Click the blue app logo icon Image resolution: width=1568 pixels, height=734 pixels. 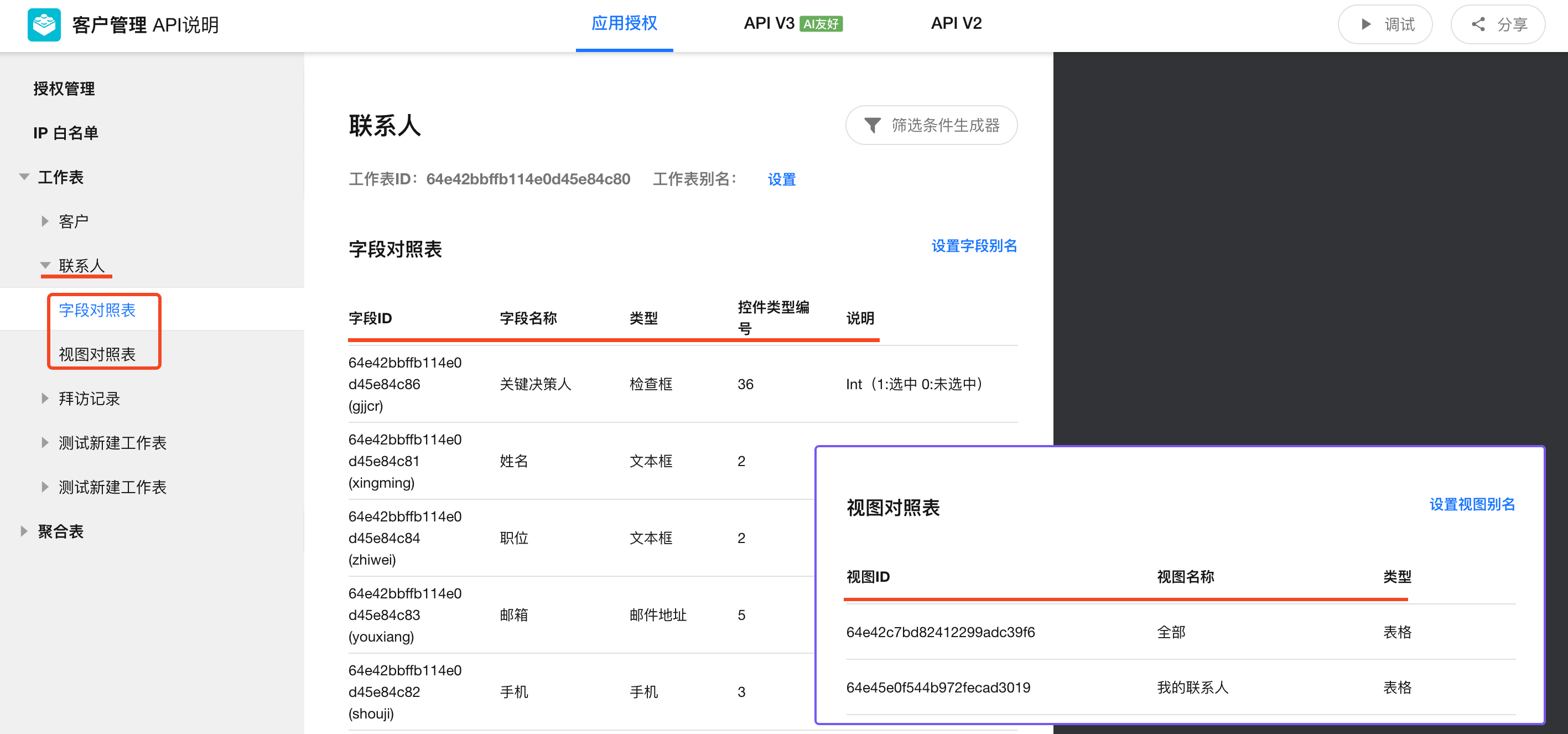44,25
